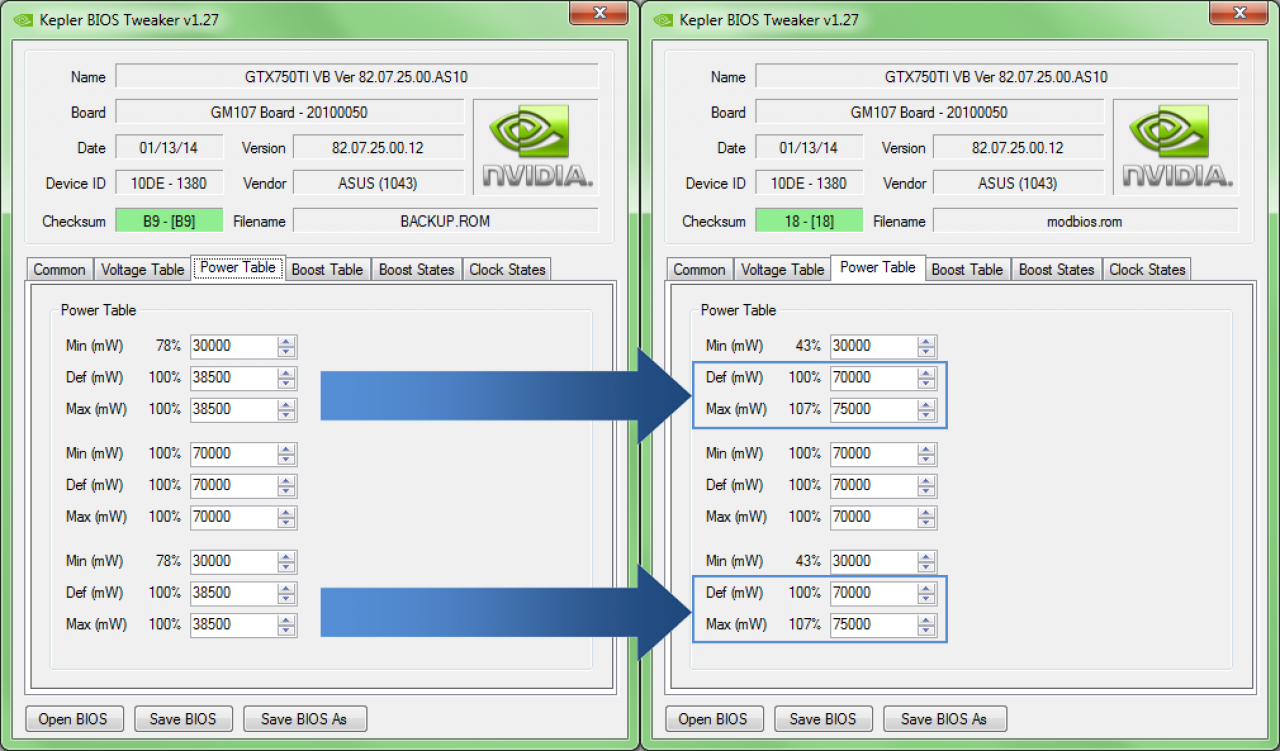Click right window title bar app icon

pyautogui.click(x=663, y=20)
